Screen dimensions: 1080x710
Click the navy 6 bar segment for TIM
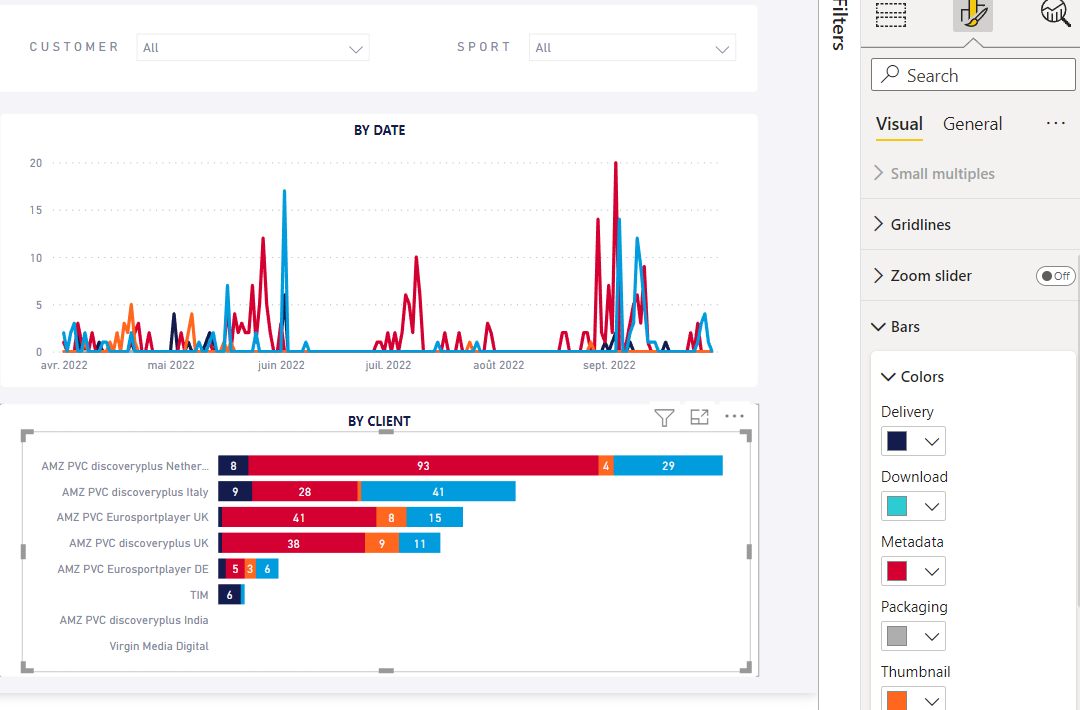coord(229,594)
